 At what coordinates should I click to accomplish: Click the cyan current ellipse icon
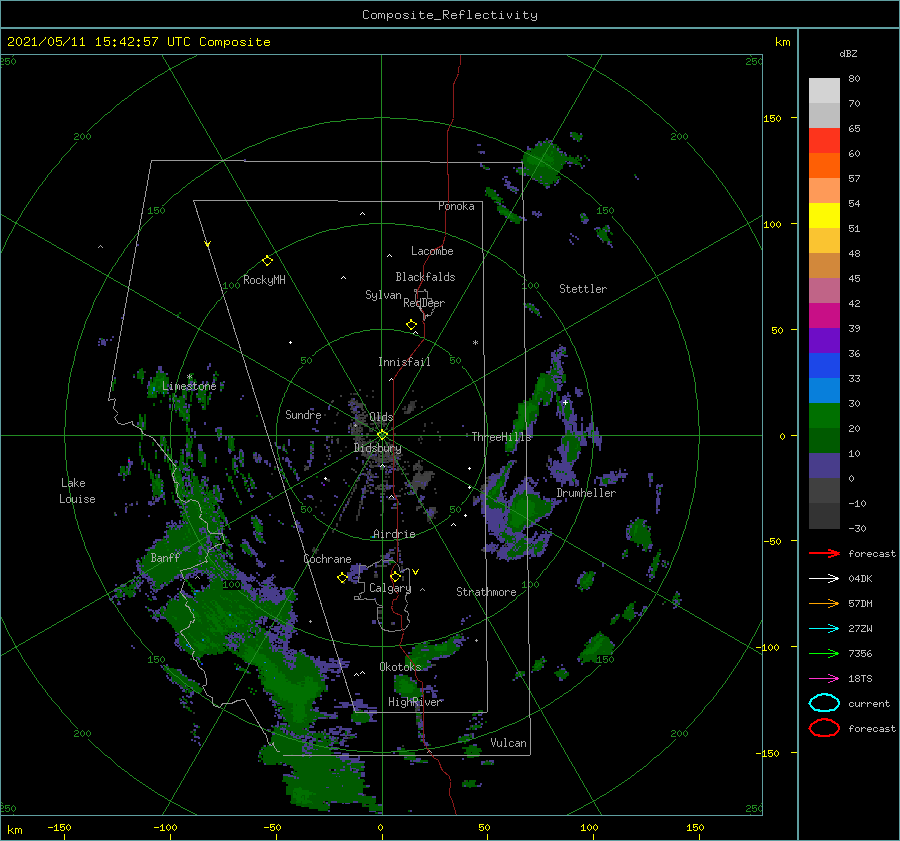824,703
